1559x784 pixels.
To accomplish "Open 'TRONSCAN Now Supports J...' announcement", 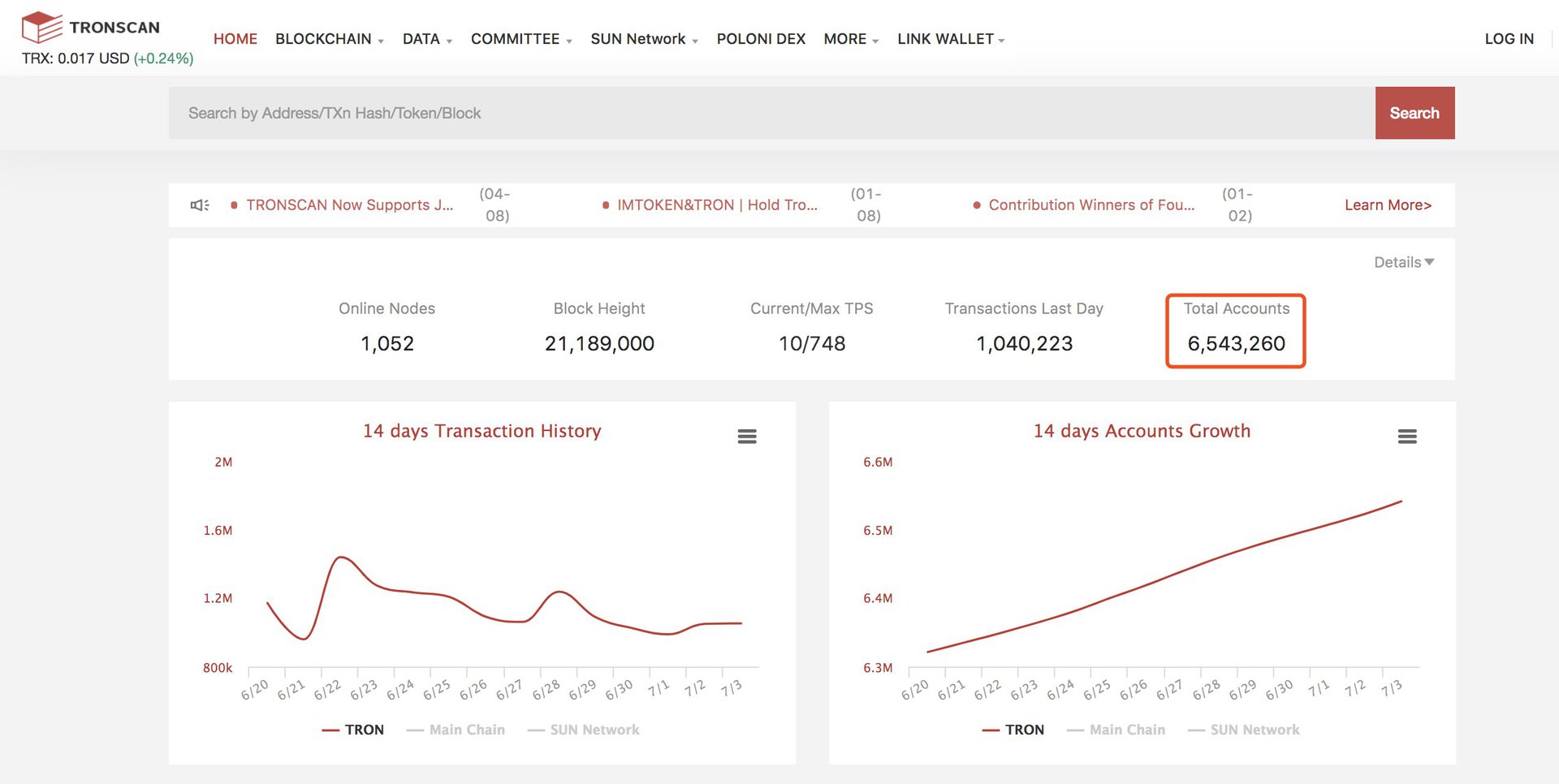I will (350, 205).
